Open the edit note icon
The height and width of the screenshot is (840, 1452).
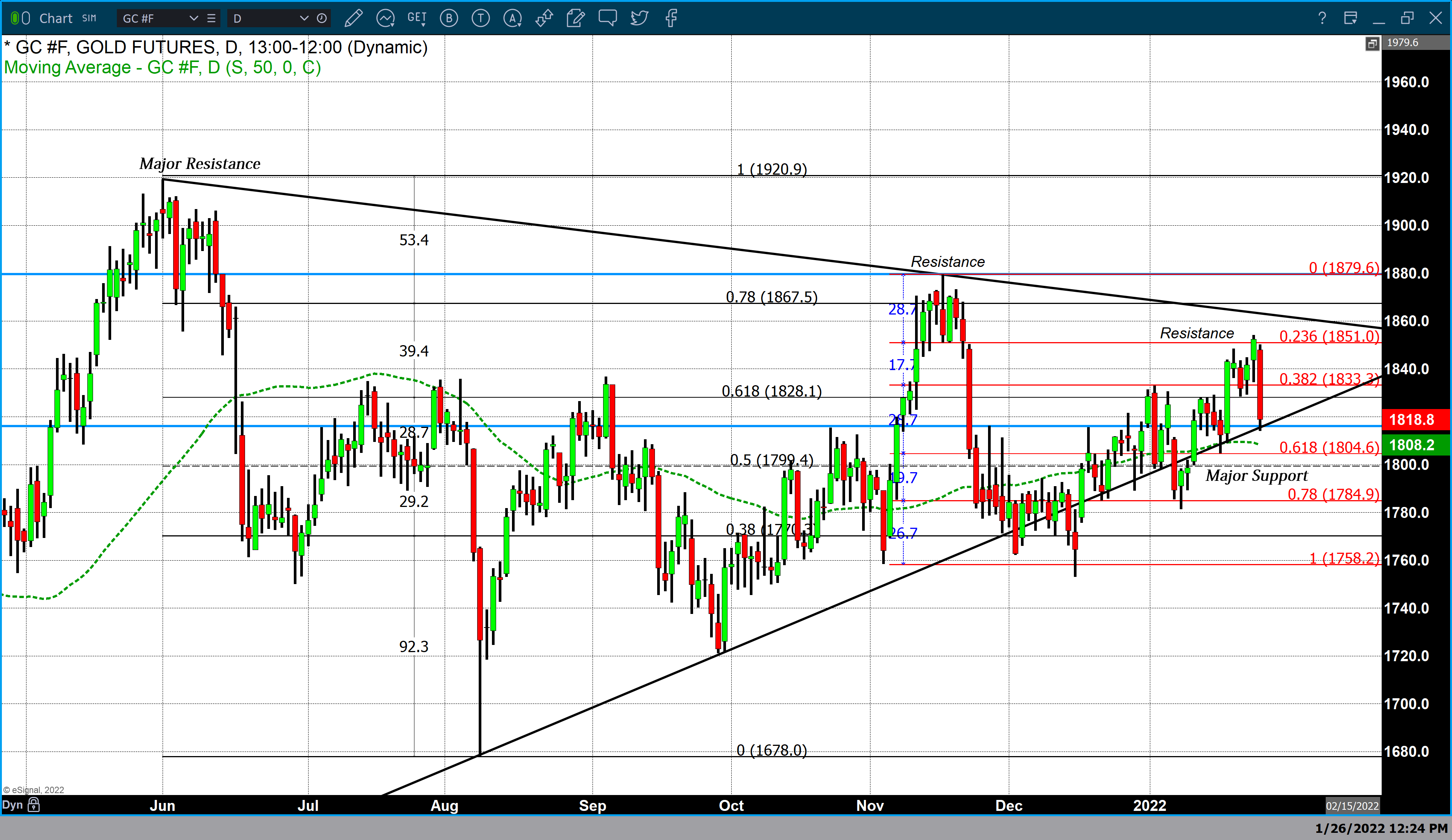point(576,19)
